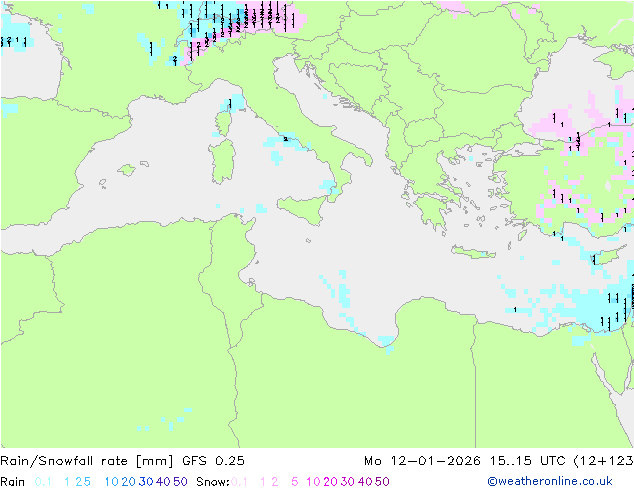
Task: Click the "15..15 UTC" time text
Action: [x=527, y=461]
